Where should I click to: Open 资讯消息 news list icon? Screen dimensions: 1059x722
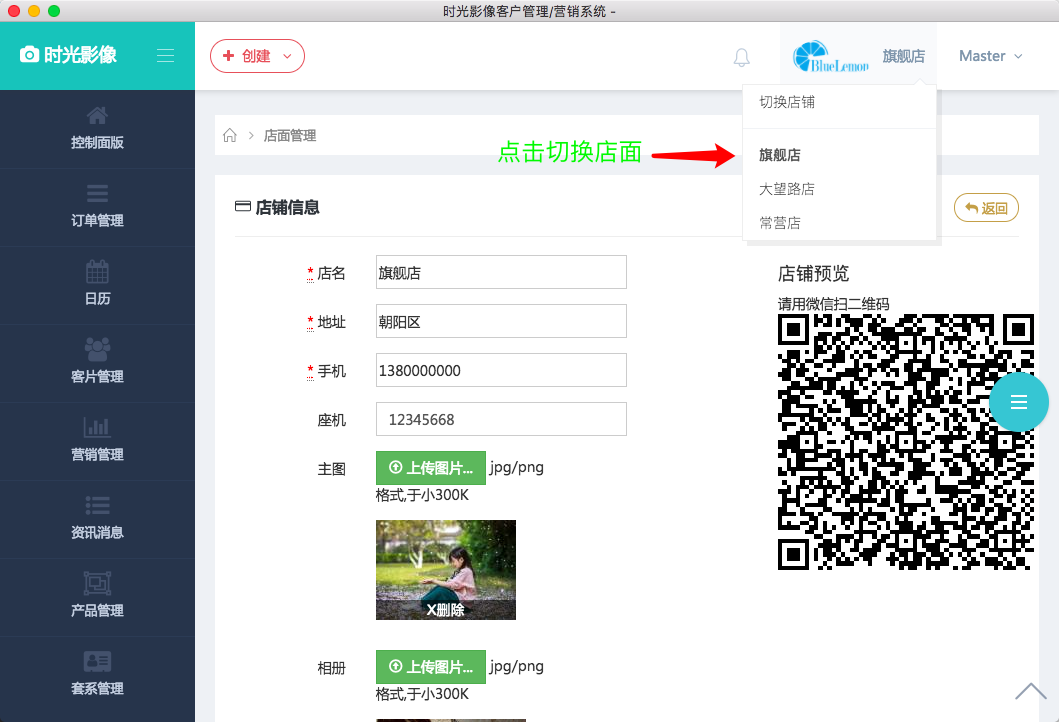pyautogui.click(x=97, y=505)
